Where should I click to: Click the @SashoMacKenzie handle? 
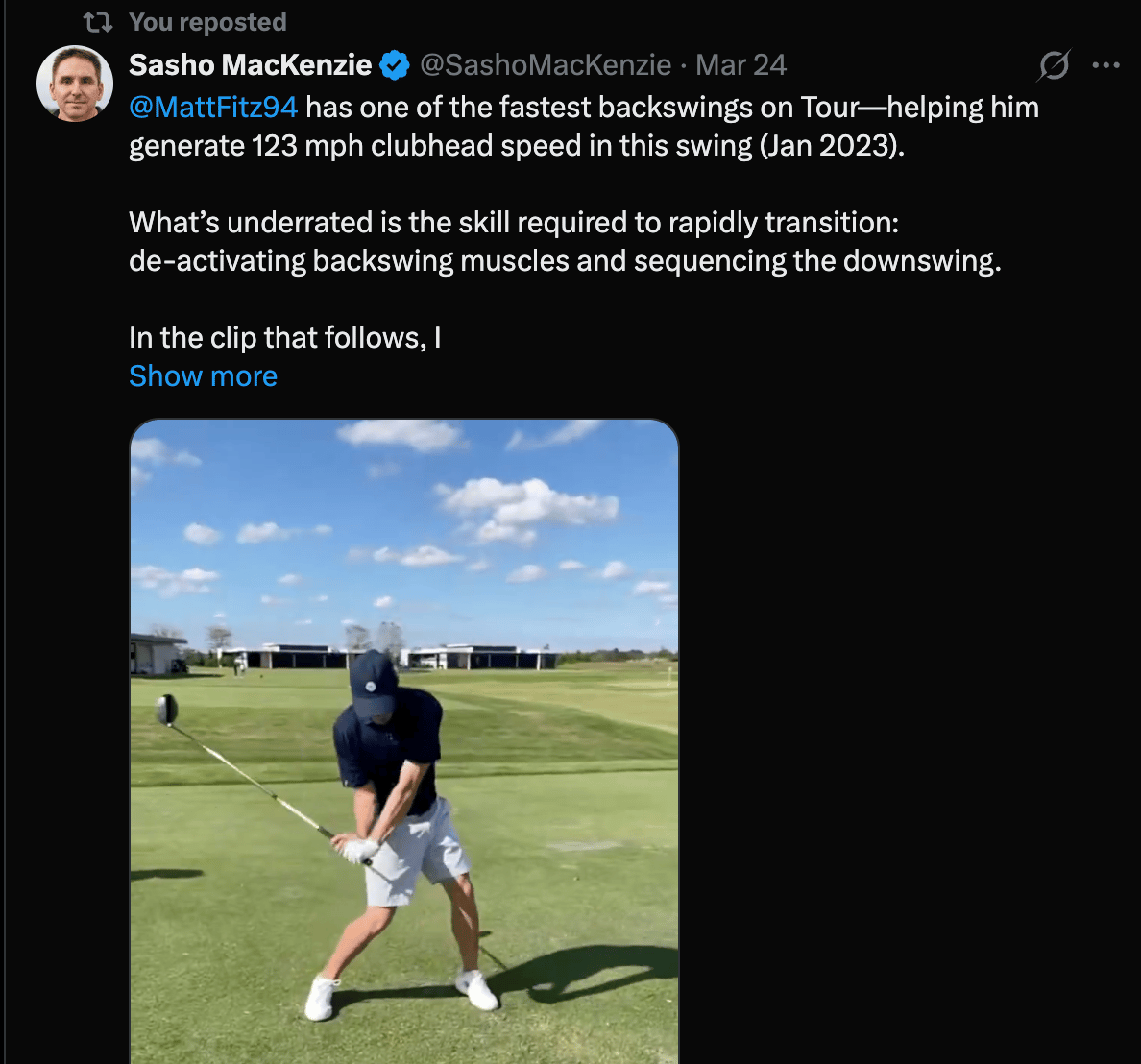click(x=546, y=65)
